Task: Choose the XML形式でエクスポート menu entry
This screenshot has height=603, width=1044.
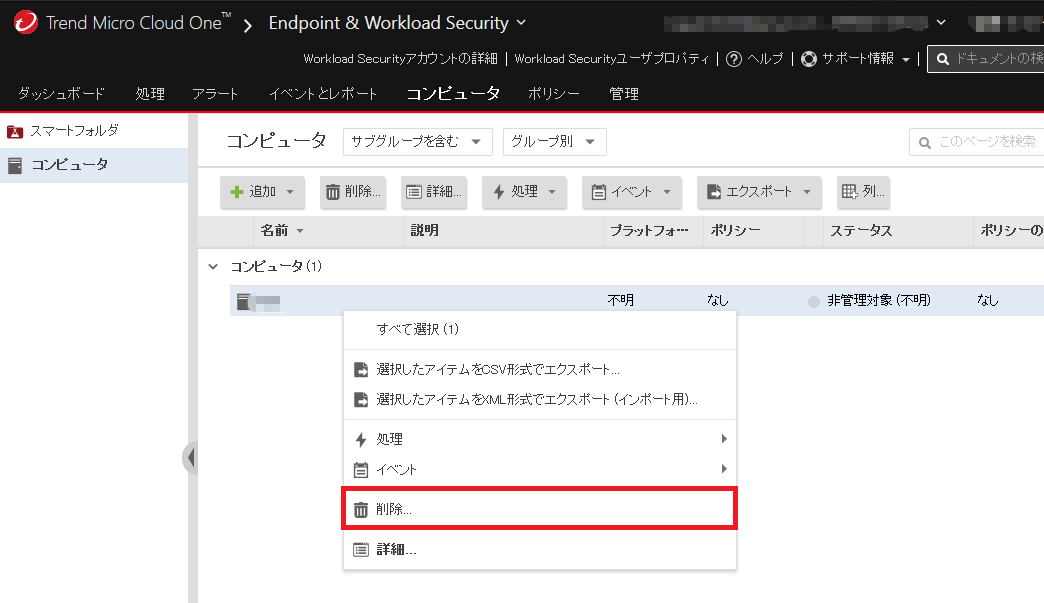Action: tap(540, 399)
